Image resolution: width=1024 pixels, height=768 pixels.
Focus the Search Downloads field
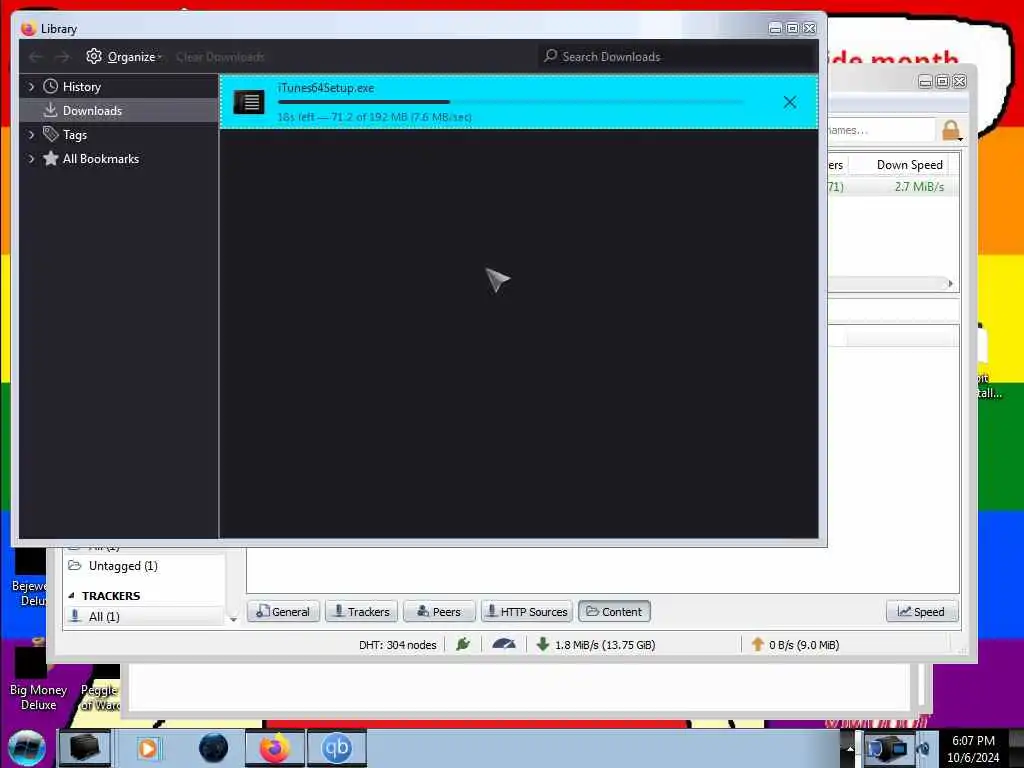677,57
